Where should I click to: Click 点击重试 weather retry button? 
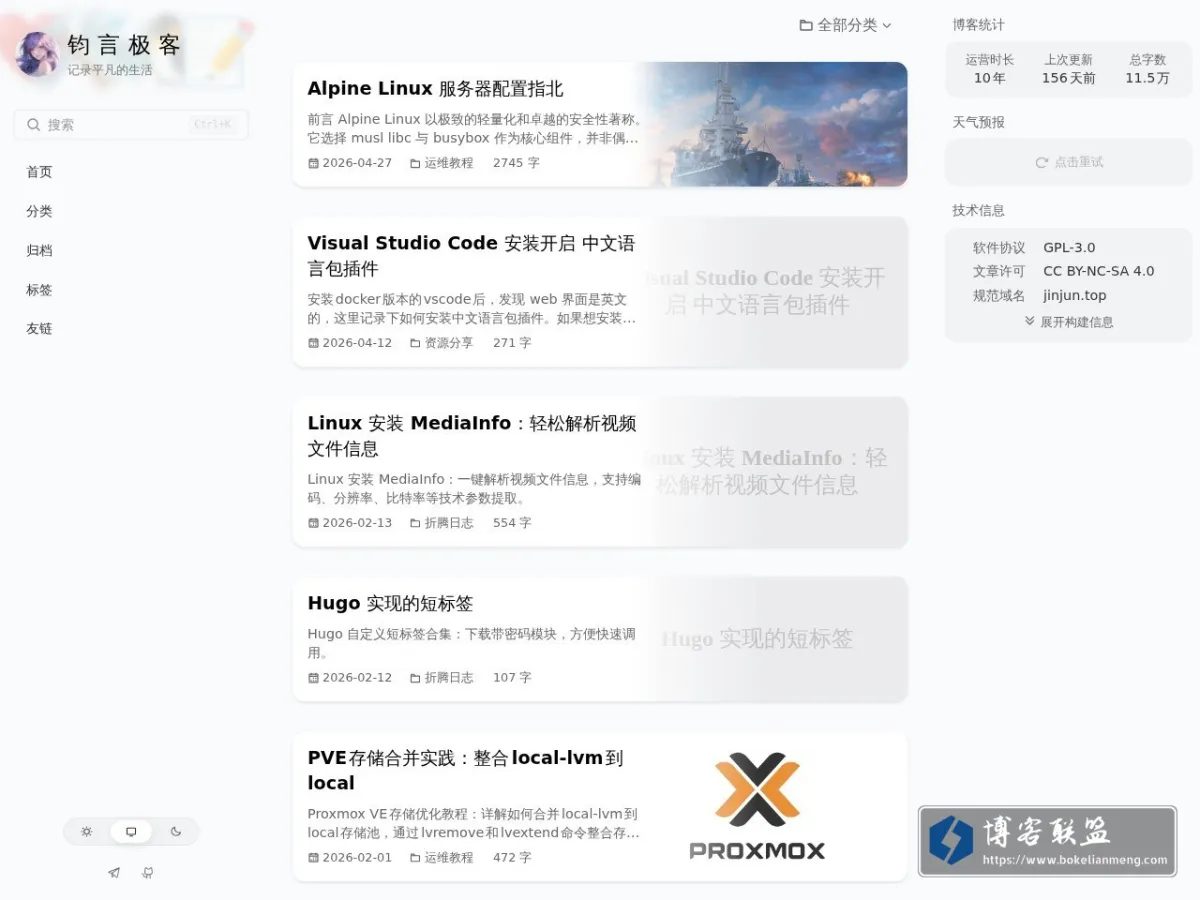[1069, 162]
